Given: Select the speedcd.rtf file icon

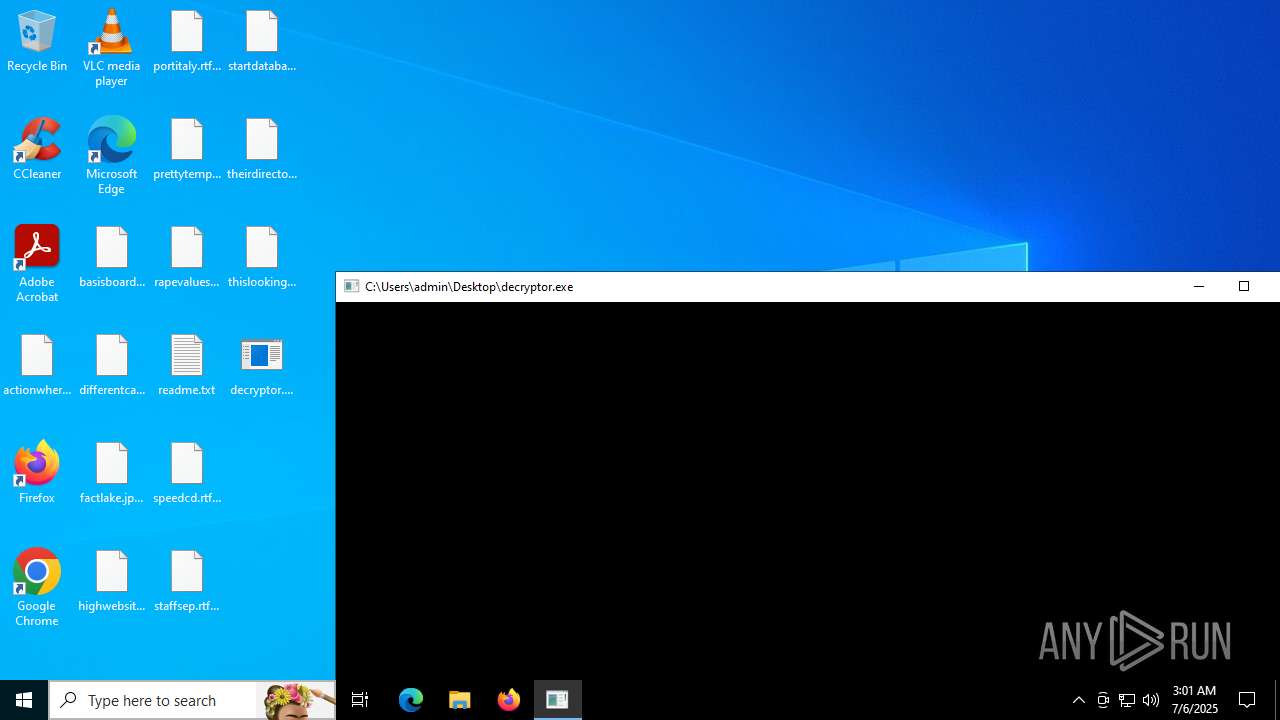Looking at the screenshot, I should pos(187,474).
